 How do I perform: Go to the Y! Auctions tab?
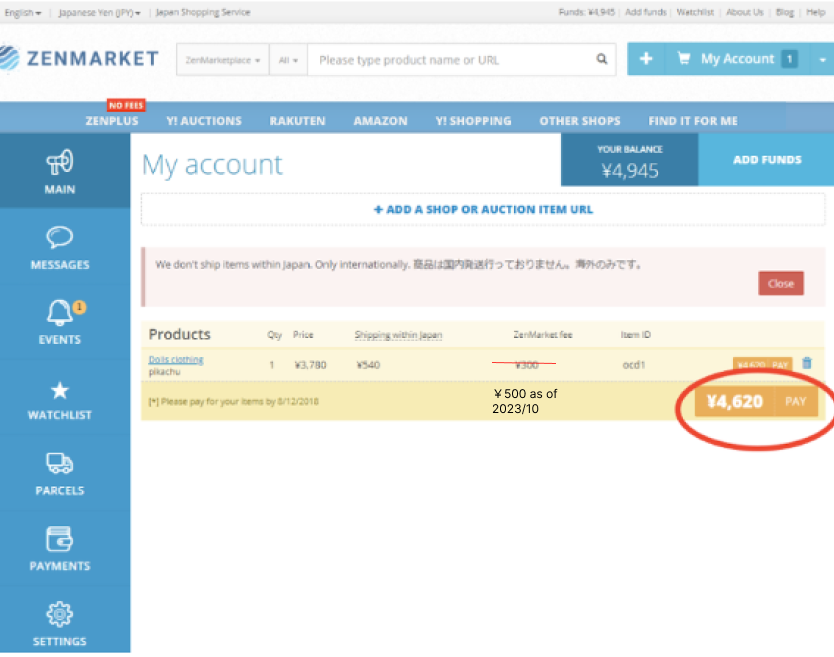pyautogui.click(x=204, y=121)
